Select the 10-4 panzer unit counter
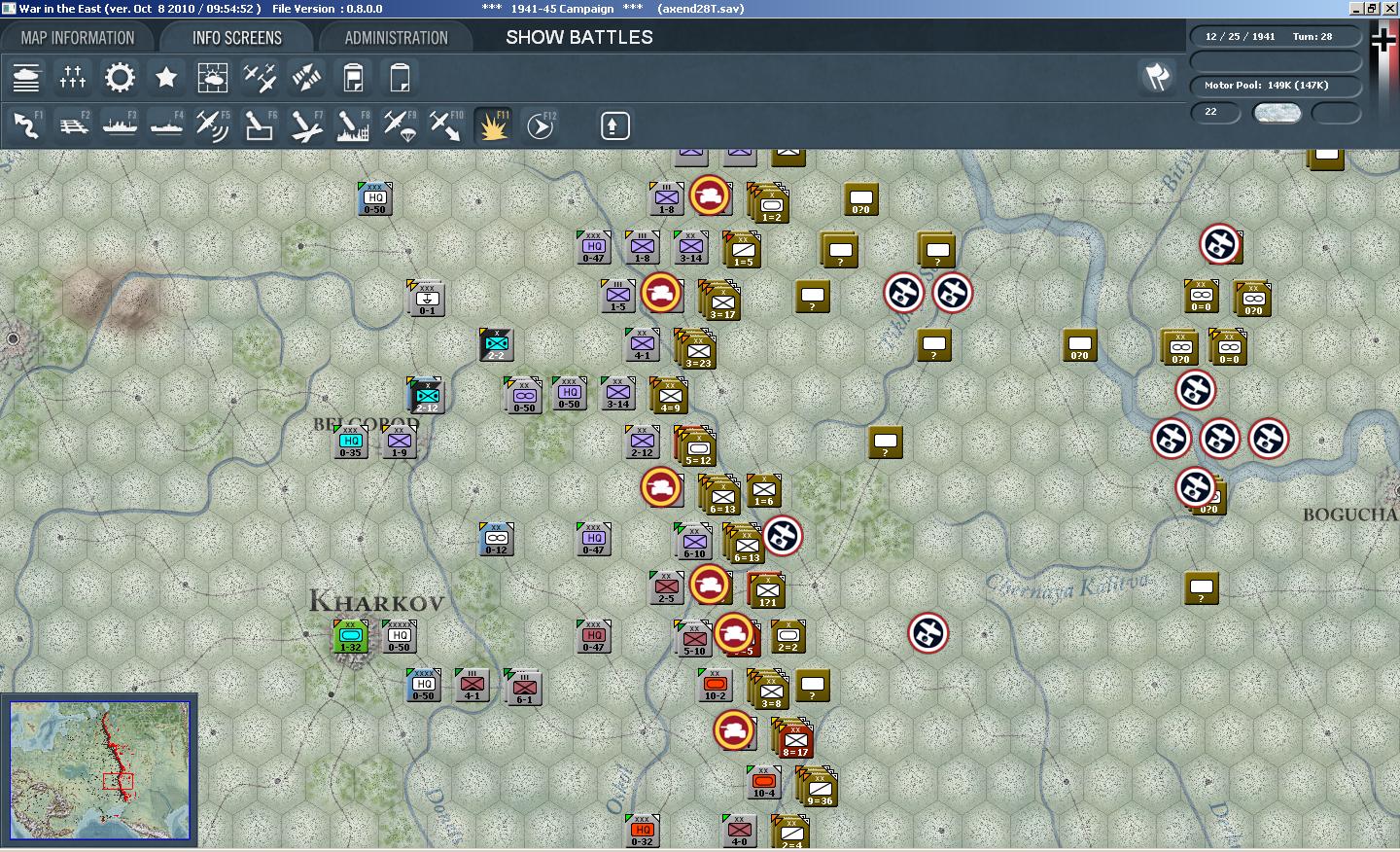The width and height of the screenshot is (1400, 852). (x=764, y=782)
